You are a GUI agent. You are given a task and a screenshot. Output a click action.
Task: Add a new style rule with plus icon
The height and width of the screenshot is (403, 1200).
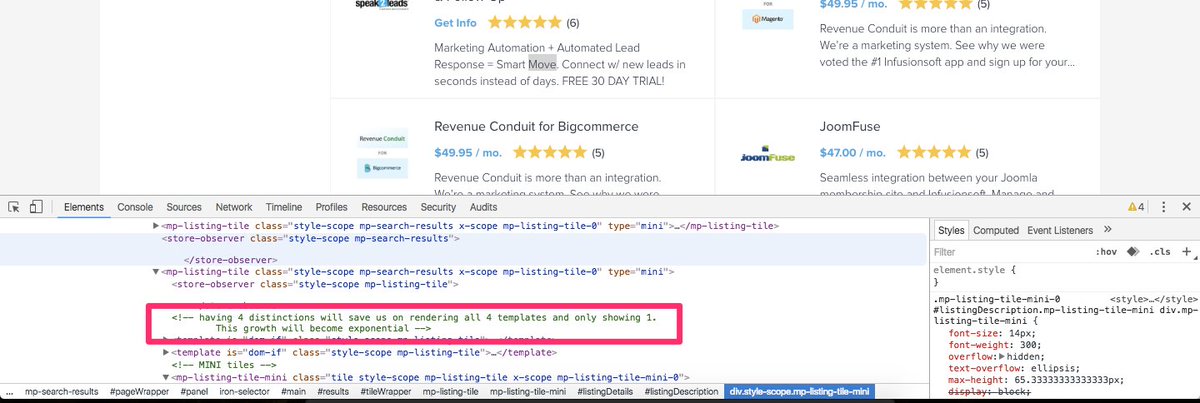tap(1186, 252)
